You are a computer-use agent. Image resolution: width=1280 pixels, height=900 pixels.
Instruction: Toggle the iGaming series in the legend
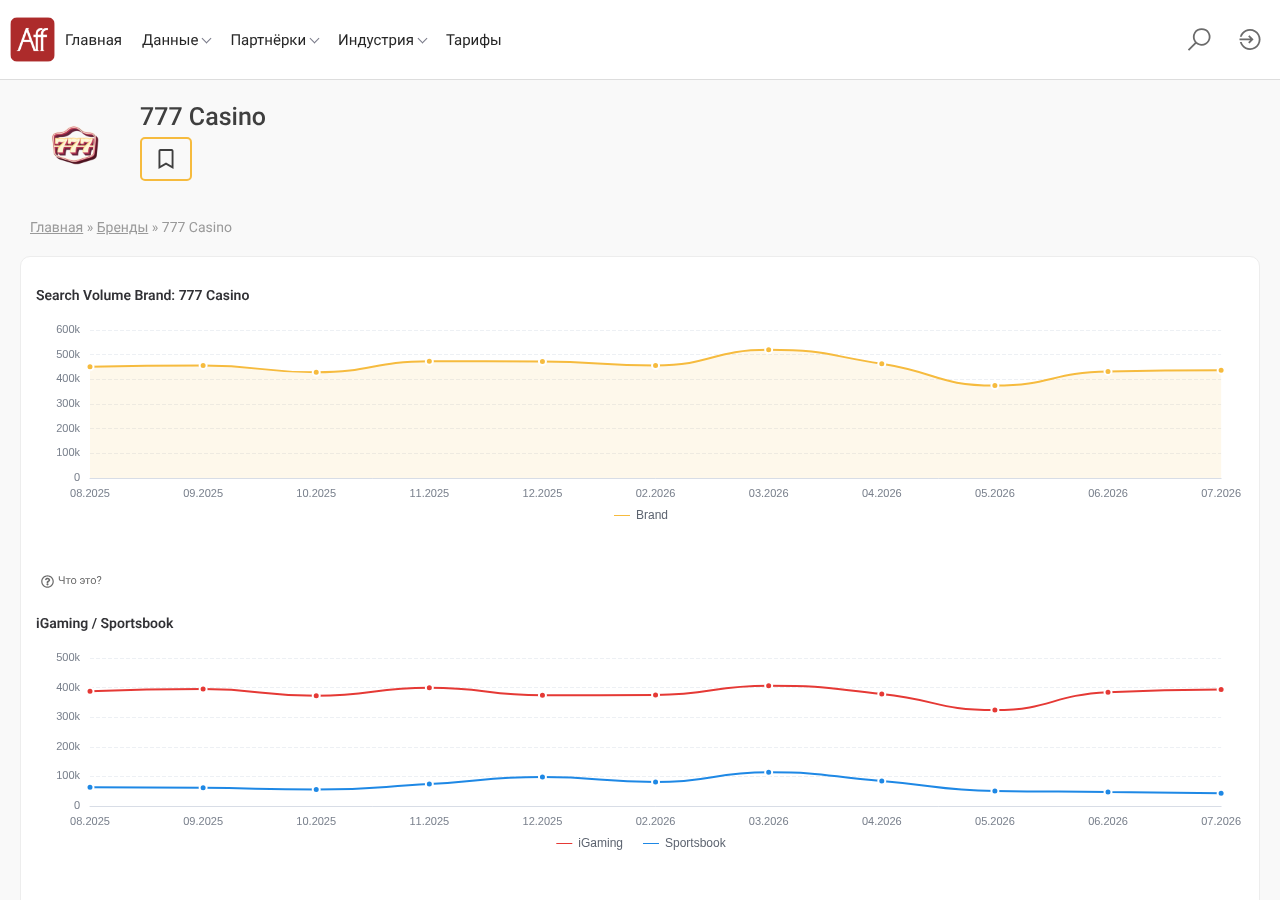589,843
